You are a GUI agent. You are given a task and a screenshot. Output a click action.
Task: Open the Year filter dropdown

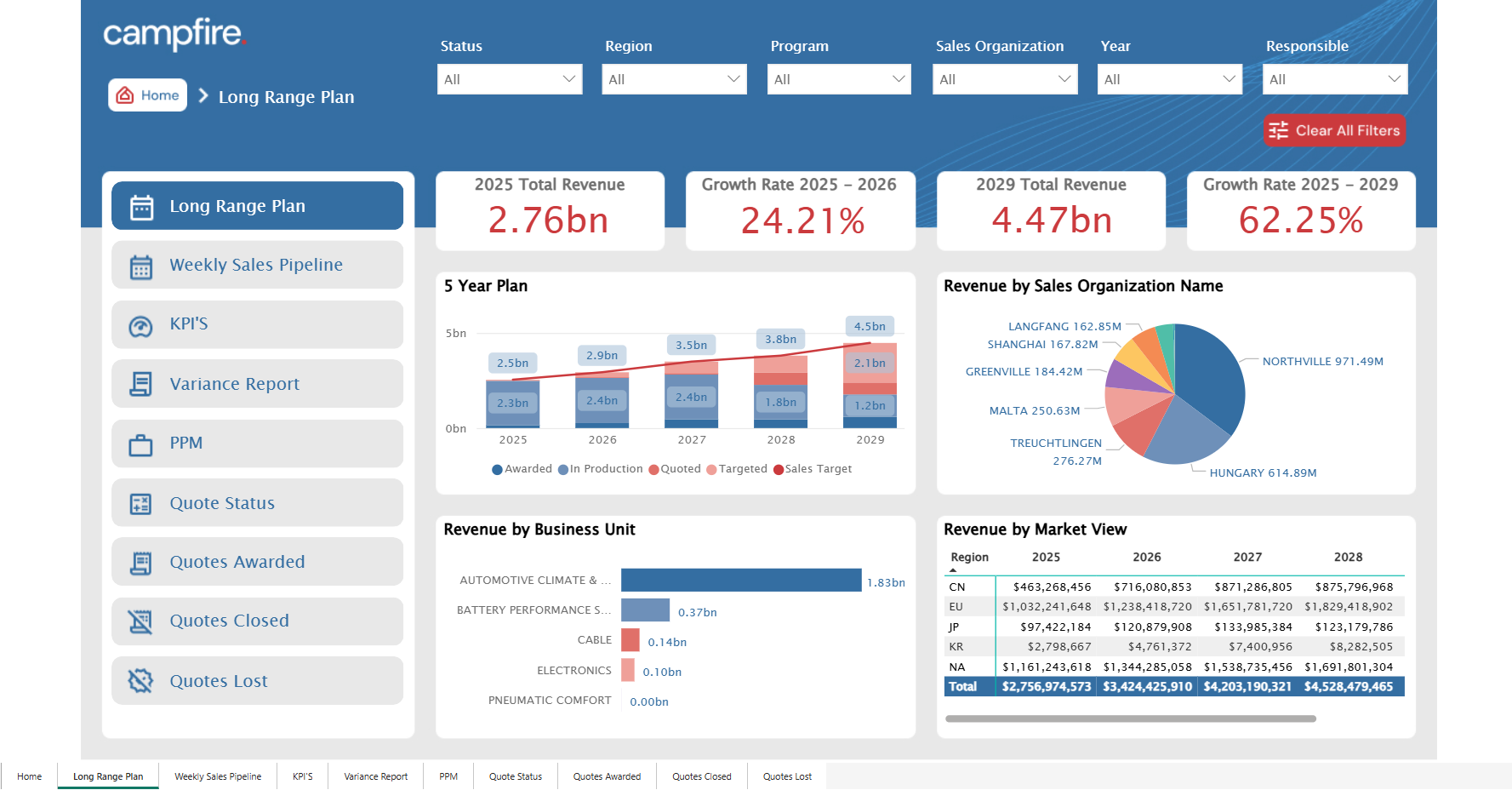(1169, 79)
